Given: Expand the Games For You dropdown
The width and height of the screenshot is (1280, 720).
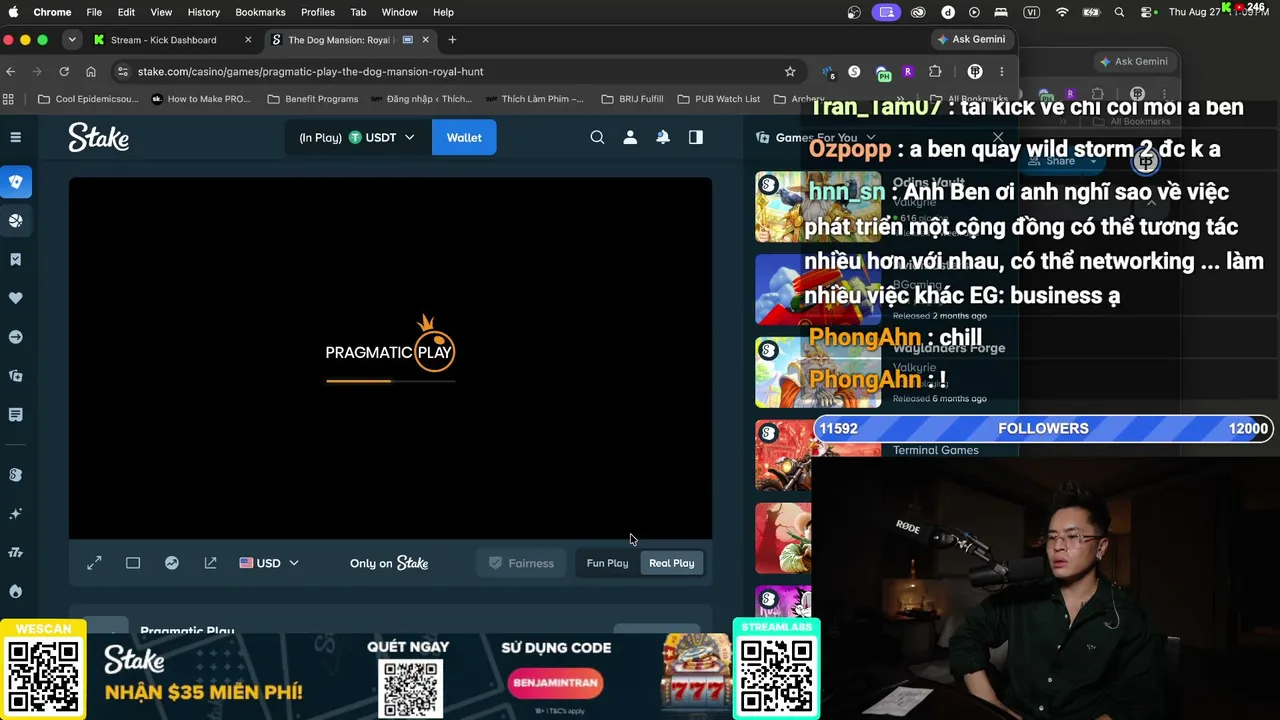Looking at the screenshot, I should [x=817, y=138].
